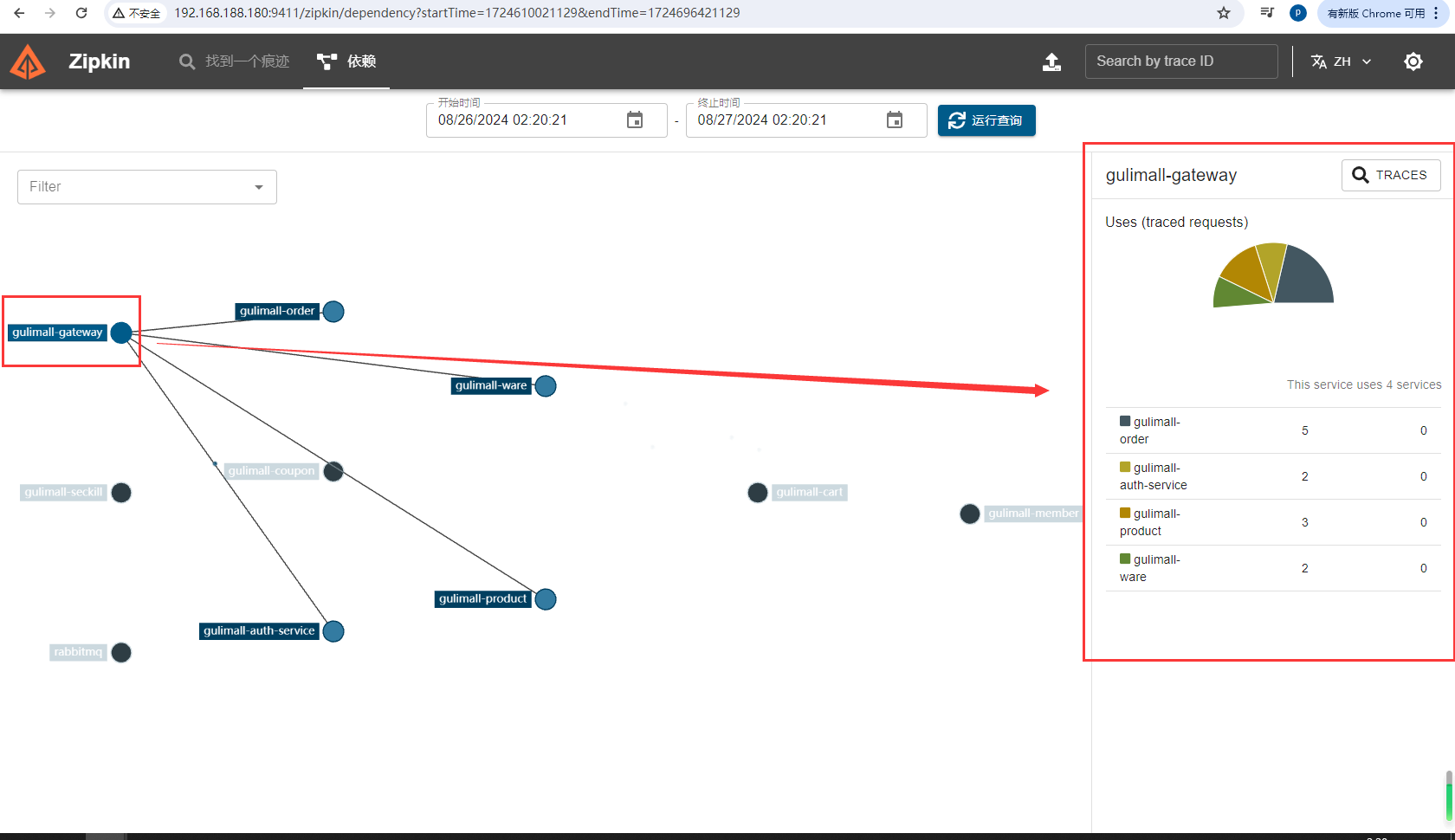Select the gulimall-gateway node circle
Screen dimensions: 1455x840
pyautogui.click(x=121, y=333)
